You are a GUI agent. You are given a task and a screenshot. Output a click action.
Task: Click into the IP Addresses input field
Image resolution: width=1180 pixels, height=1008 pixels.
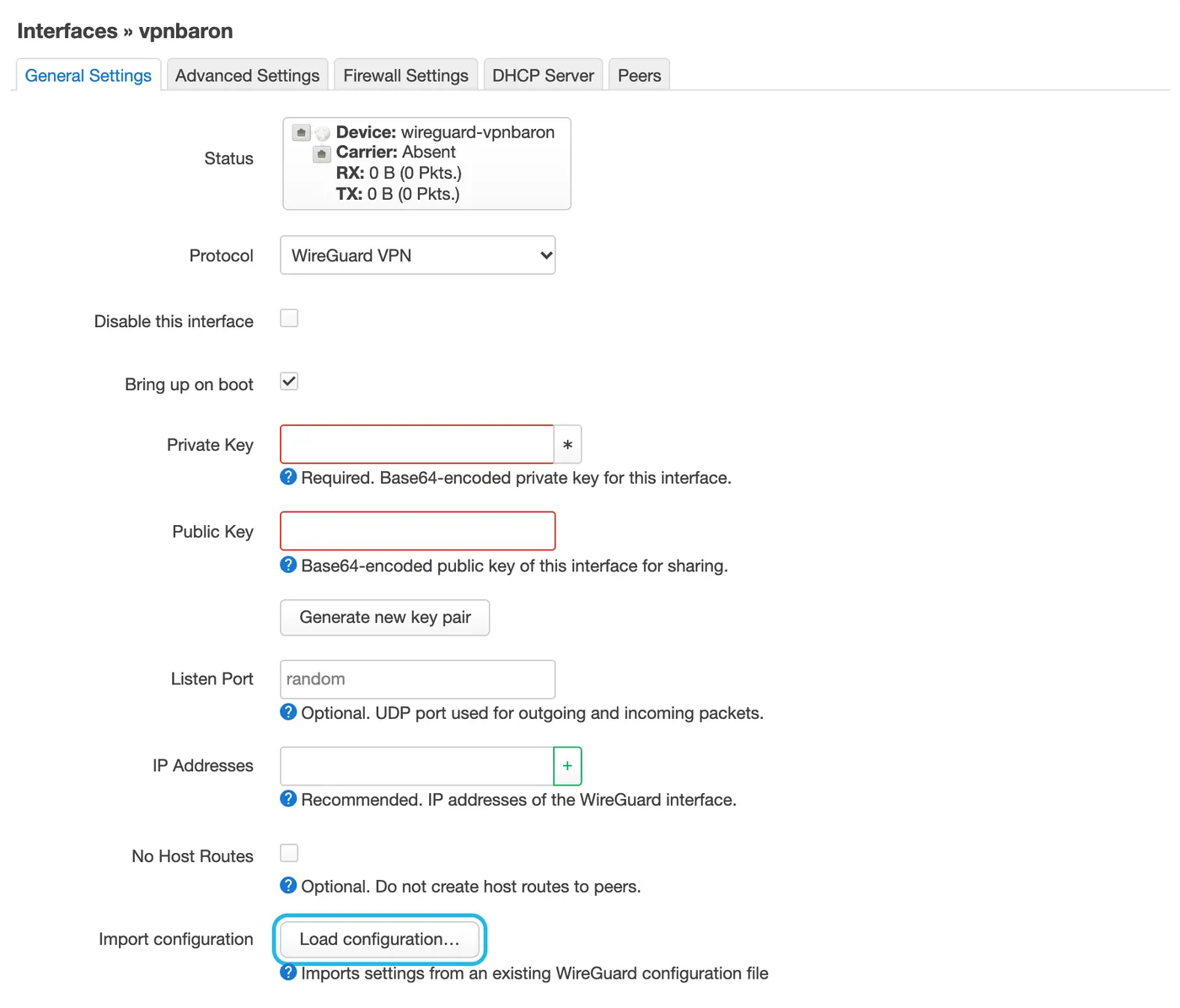(x=417, y=766)
